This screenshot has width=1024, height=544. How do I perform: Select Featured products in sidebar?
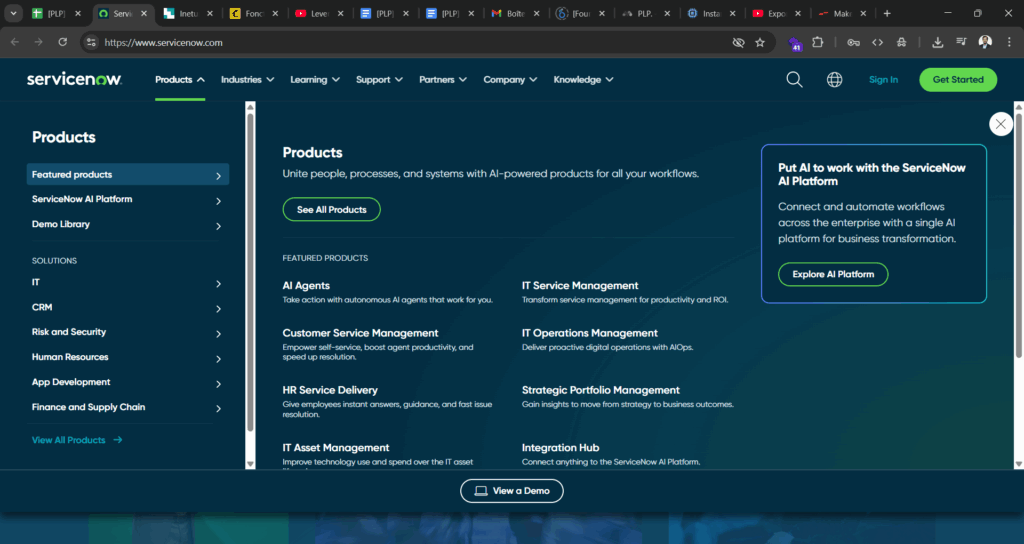(x=127, y=174)
